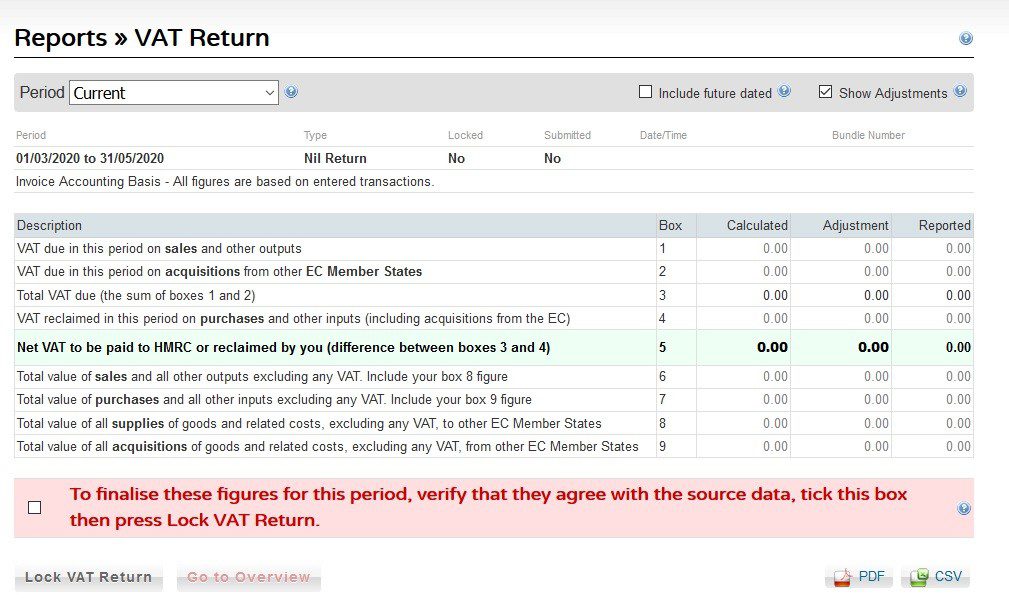Open help for Show Adjustments option
This screenshot has width=1009, height=598.
[x=960, y=91]
